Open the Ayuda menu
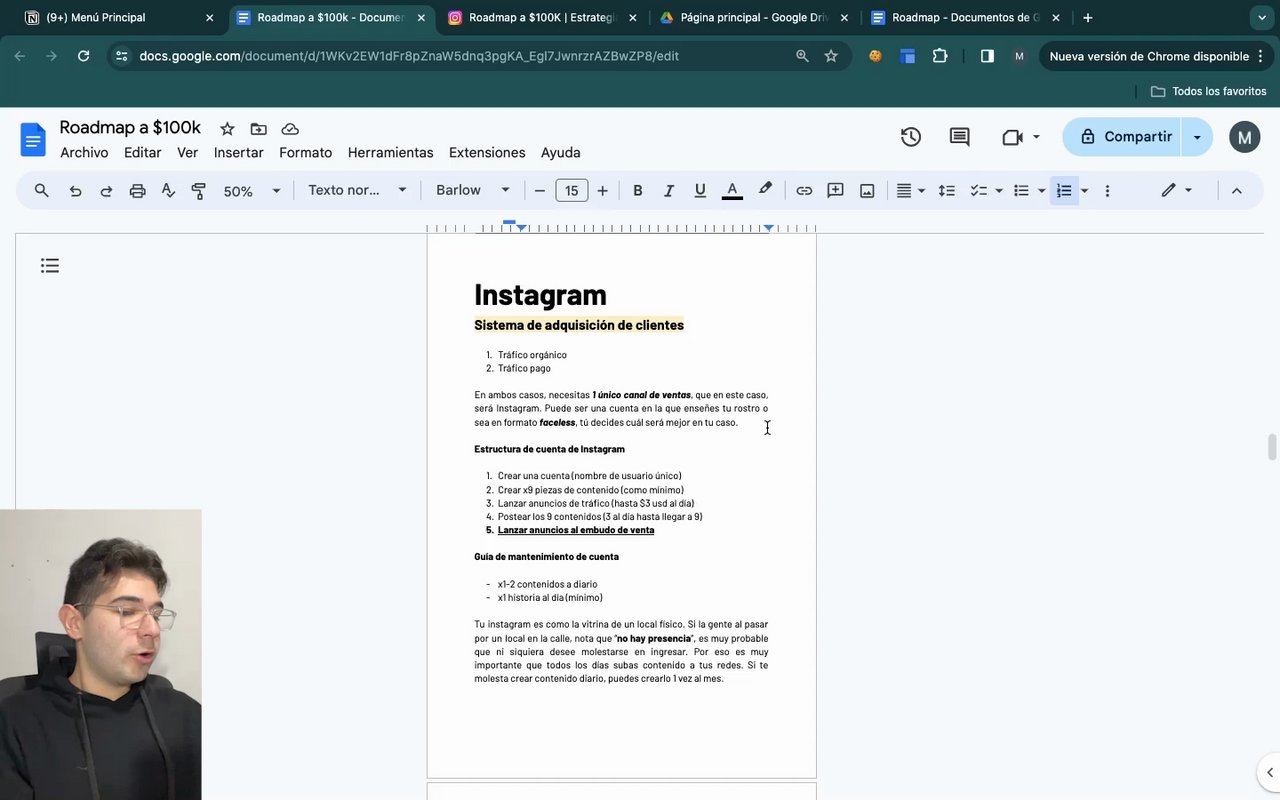The height and width of the screenshot is (800, 1280). [560, 153]
